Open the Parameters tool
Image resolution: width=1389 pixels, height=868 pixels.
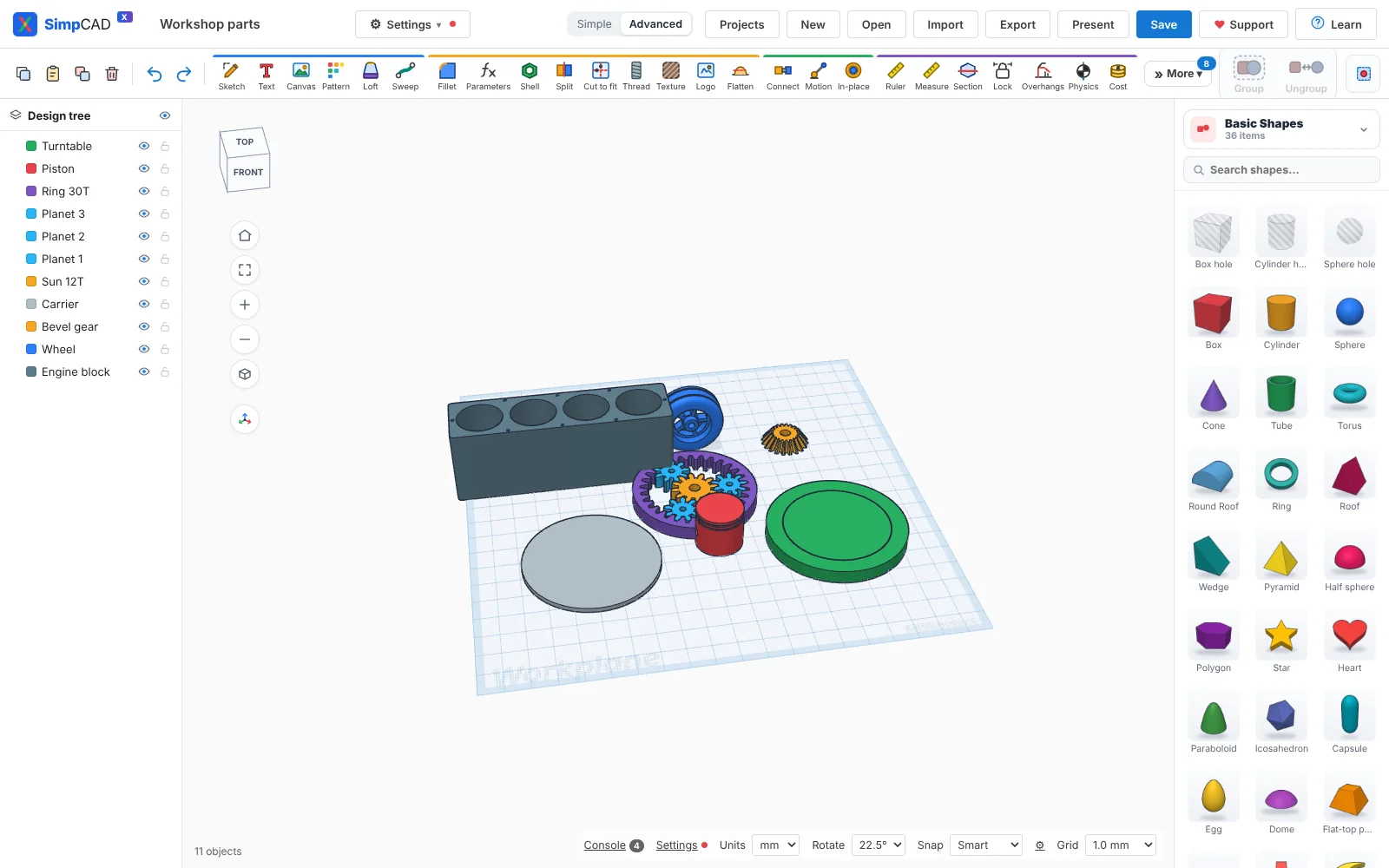click(489, 76)
